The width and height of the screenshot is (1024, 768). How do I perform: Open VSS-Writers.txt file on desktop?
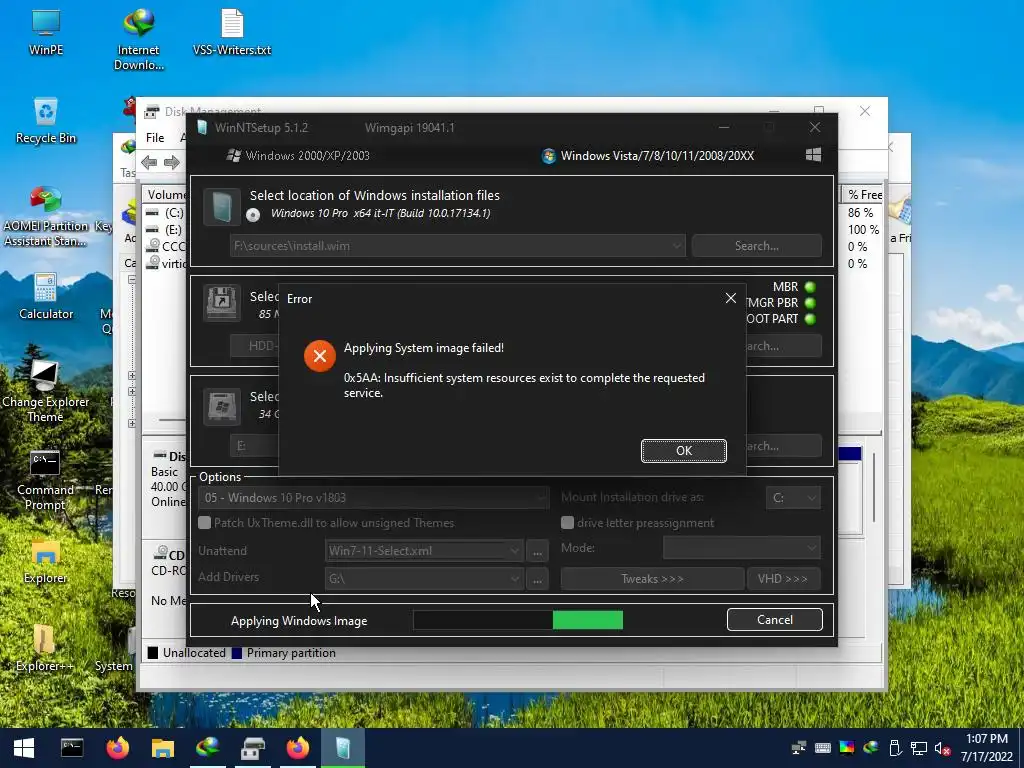coord(232,33)
